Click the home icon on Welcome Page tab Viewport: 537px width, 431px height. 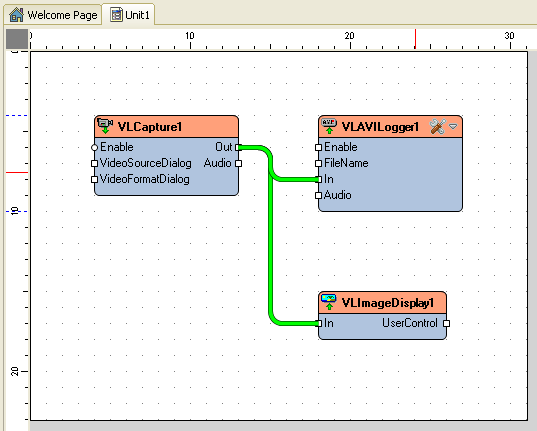point(16,15)
